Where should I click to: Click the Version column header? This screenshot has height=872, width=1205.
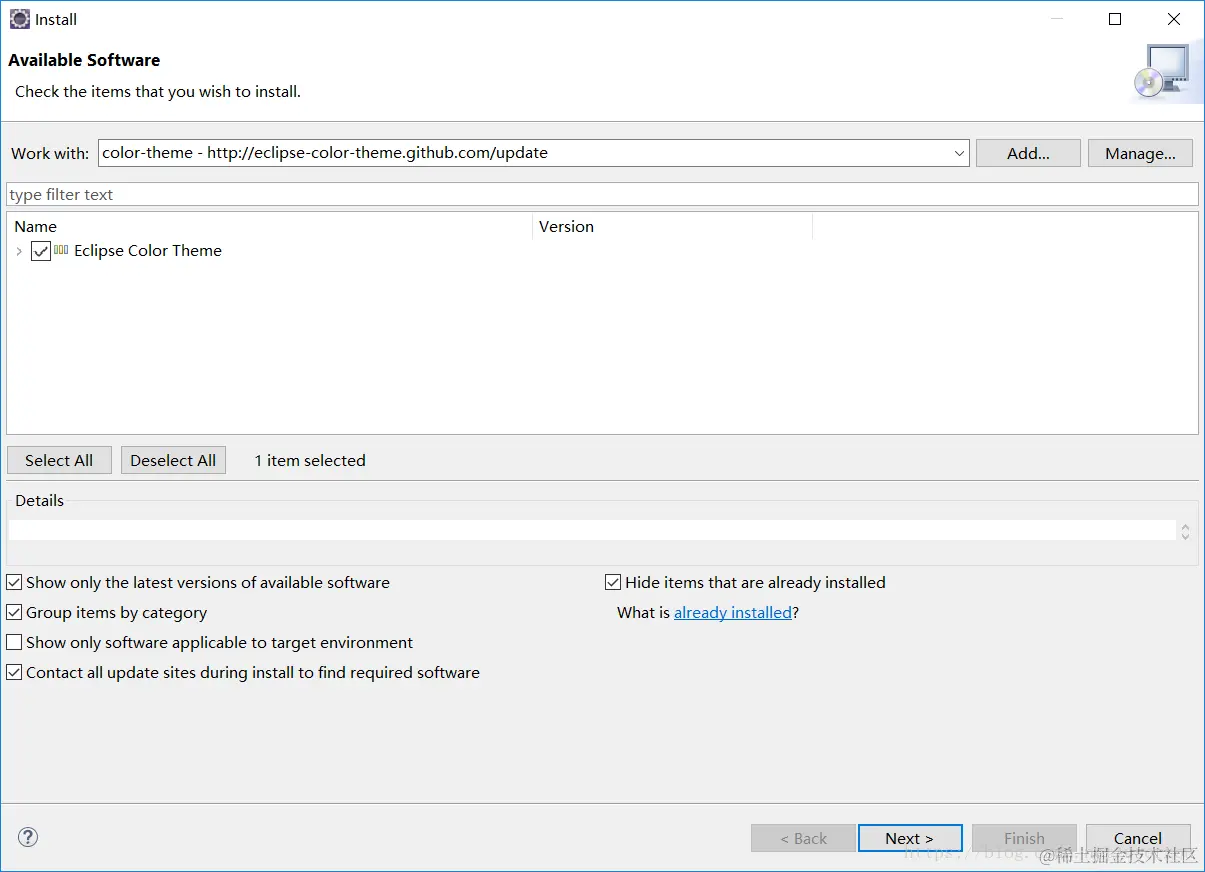(672, 226)
